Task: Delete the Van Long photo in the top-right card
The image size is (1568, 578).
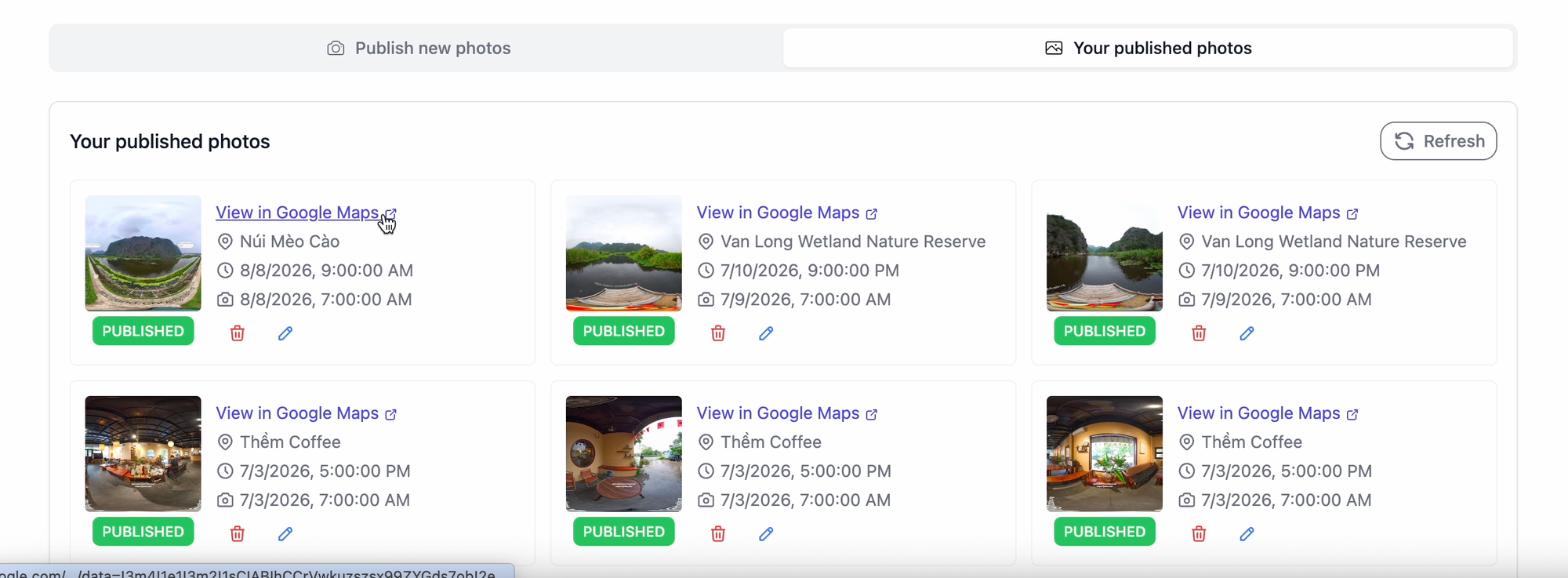Action: 1199,333
